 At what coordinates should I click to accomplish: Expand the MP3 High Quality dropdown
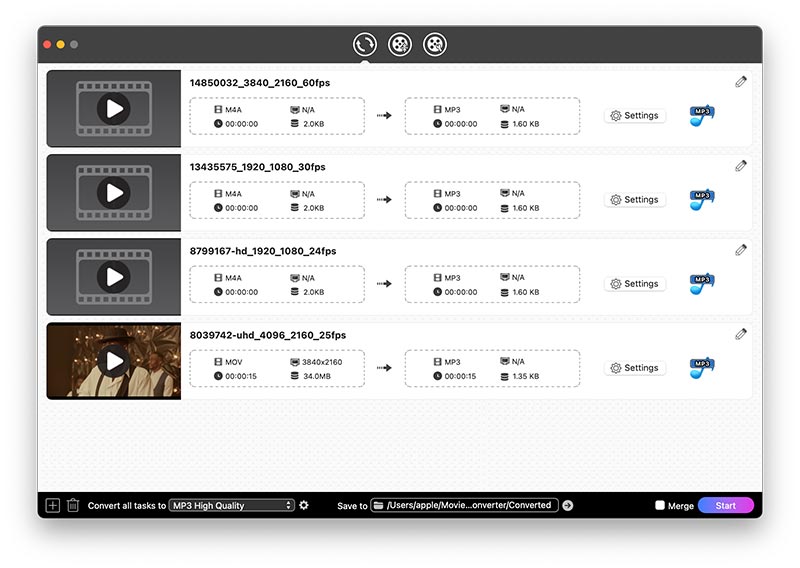pyautogui.click(x=232, y=505)
